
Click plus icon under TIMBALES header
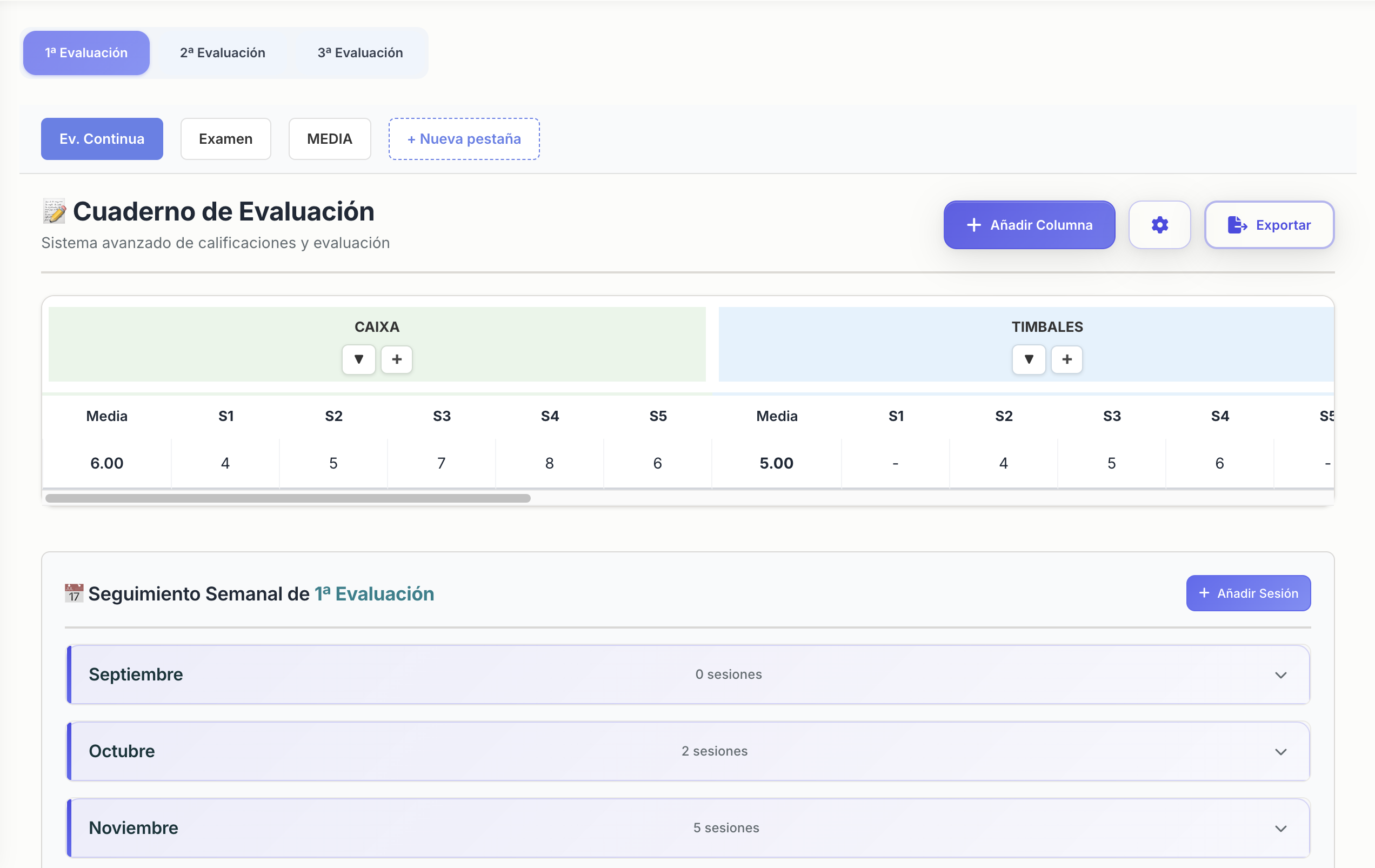pyautogui.click(x=1067, y=359)
